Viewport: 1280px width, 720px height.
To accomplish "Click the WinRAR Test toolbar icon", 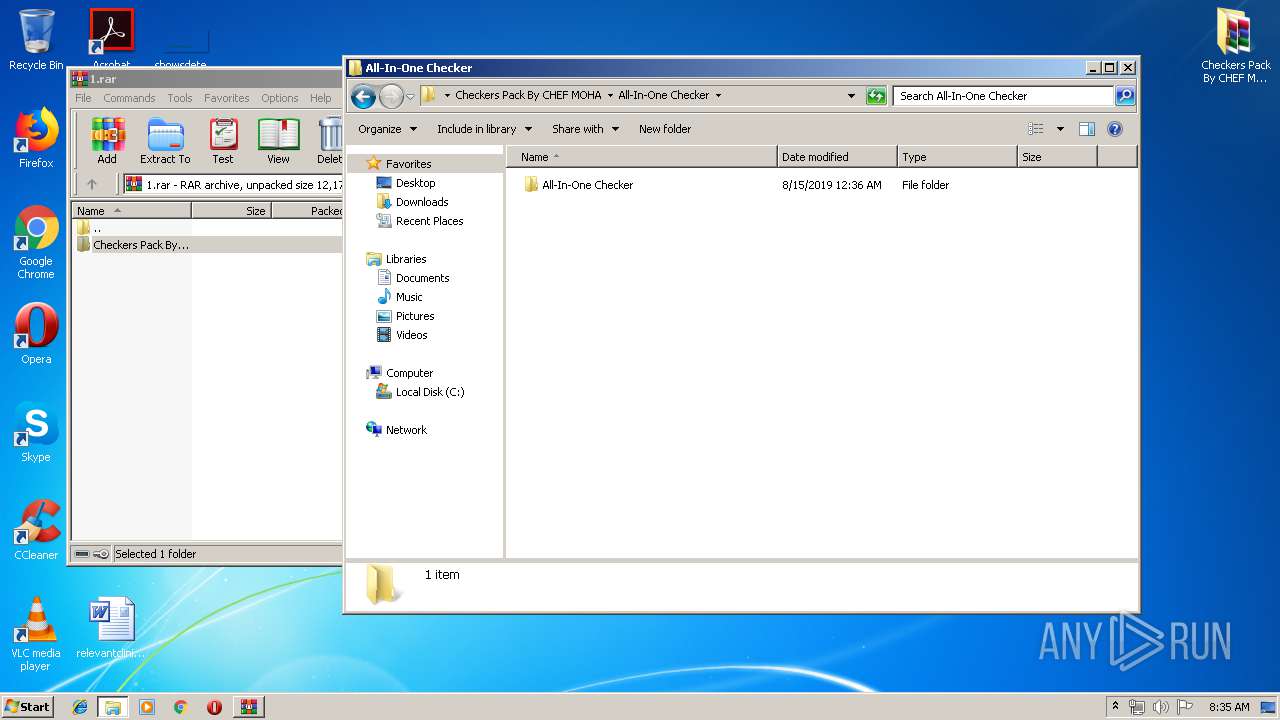I will tap(223, 141).
